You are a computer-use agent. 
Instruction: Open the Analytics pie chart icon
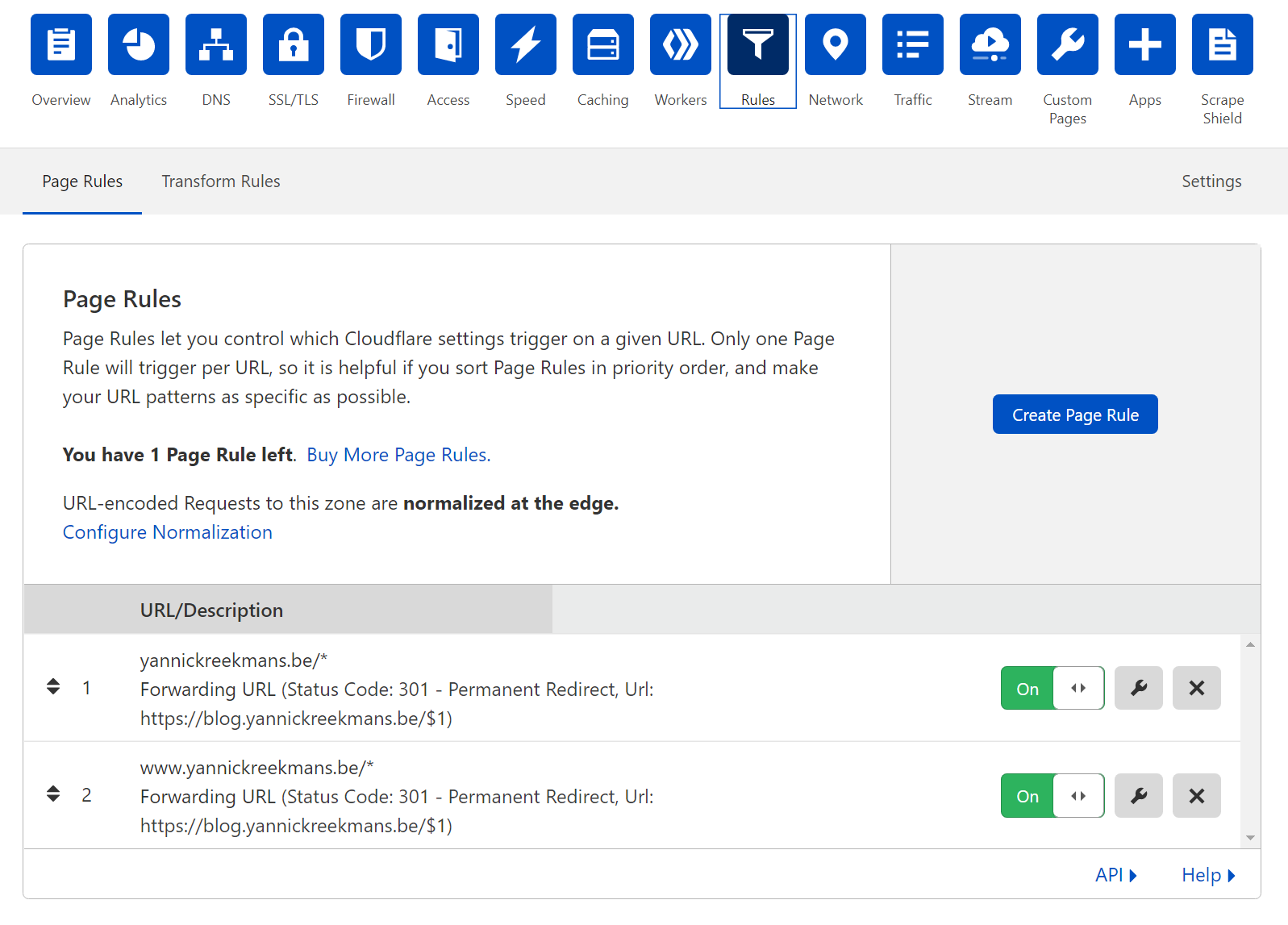click(x=139, y=44)
